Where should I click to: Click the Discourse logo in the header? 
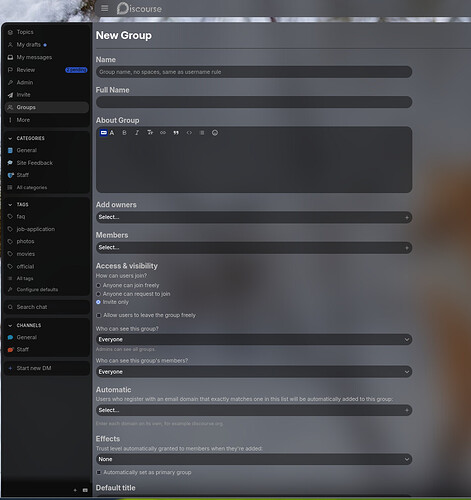click(139, 8)
